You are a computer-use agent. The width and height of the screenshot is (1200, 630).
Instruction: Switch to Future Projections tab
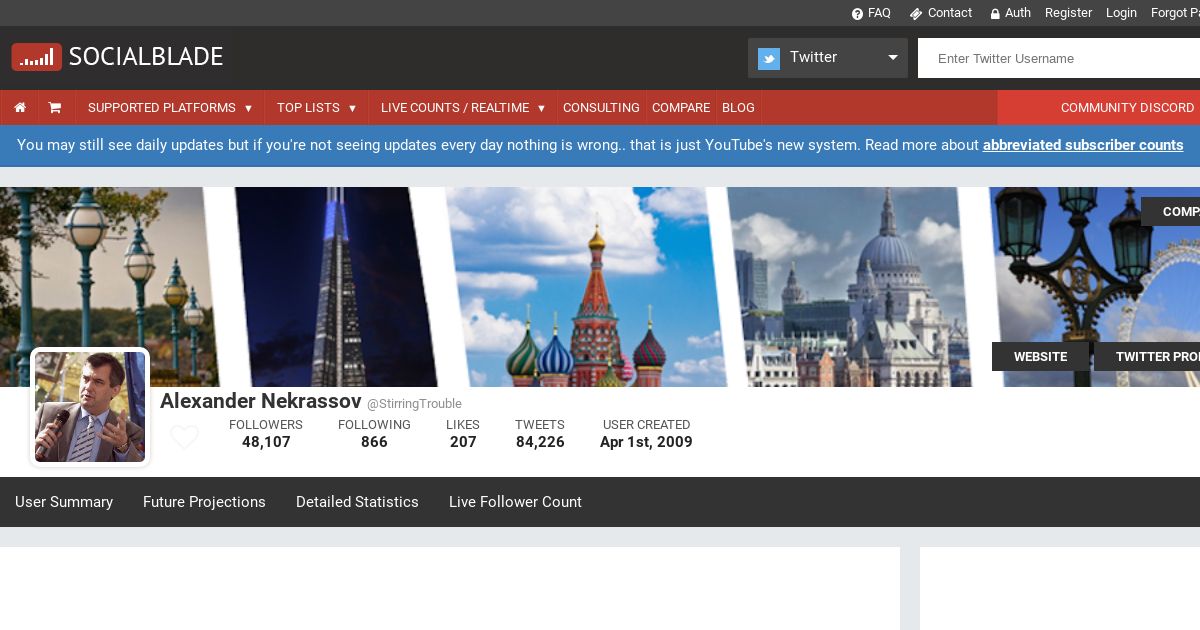(x=204, y=502)
